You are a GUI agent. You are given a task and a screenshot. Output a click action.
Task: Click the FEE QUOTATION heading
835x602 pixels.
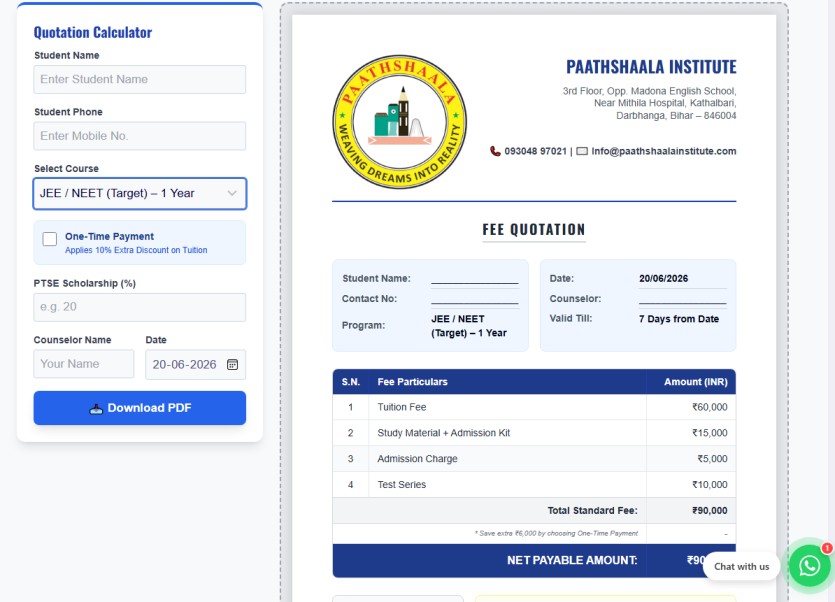coord(534,230)
